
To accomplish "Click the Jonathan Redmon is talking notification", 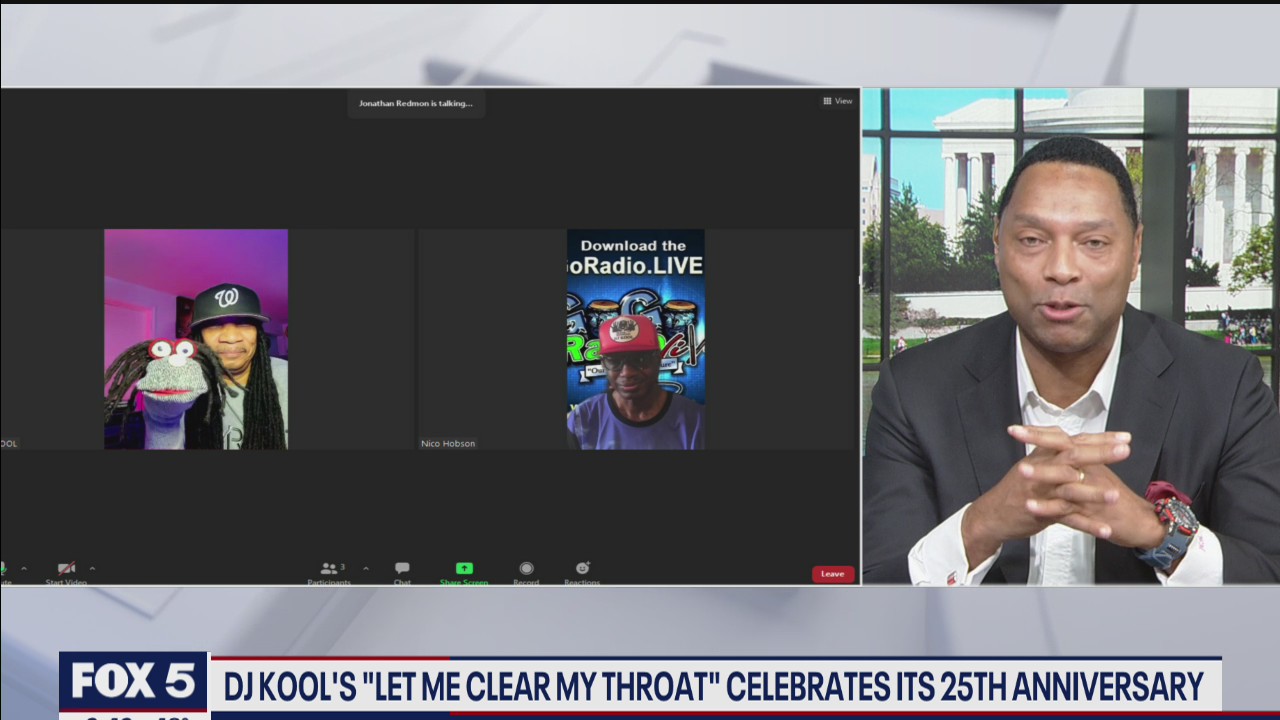I will (x=416, y=103).
